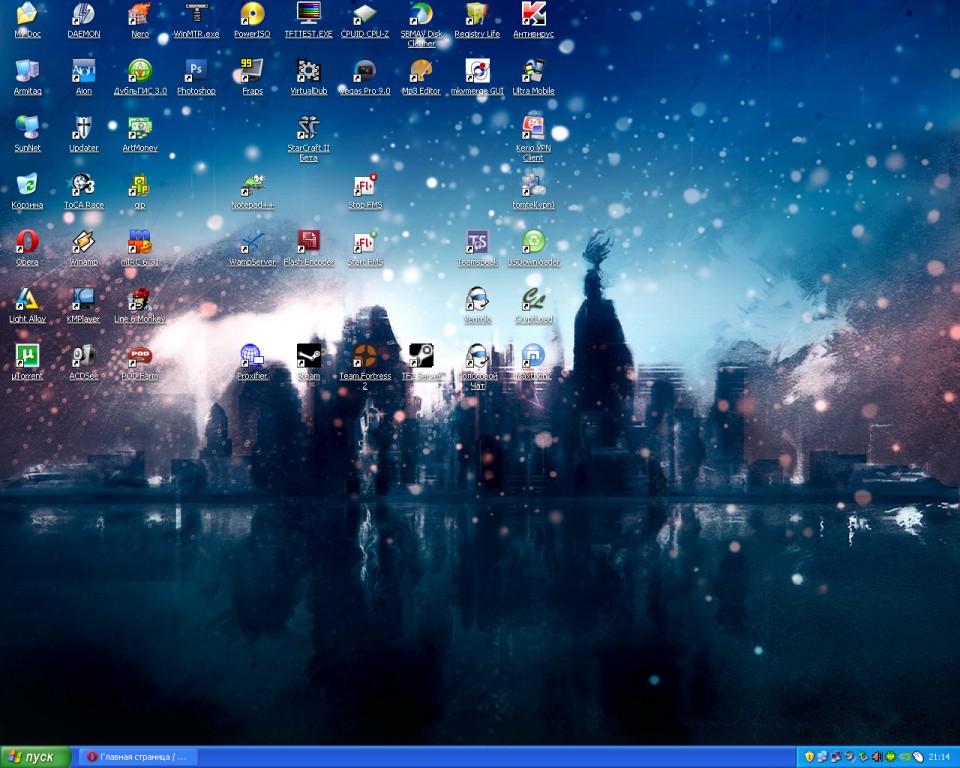The image size is (960, 768).
Task: Click the VirtualDub gear icon
Action: 309,71
